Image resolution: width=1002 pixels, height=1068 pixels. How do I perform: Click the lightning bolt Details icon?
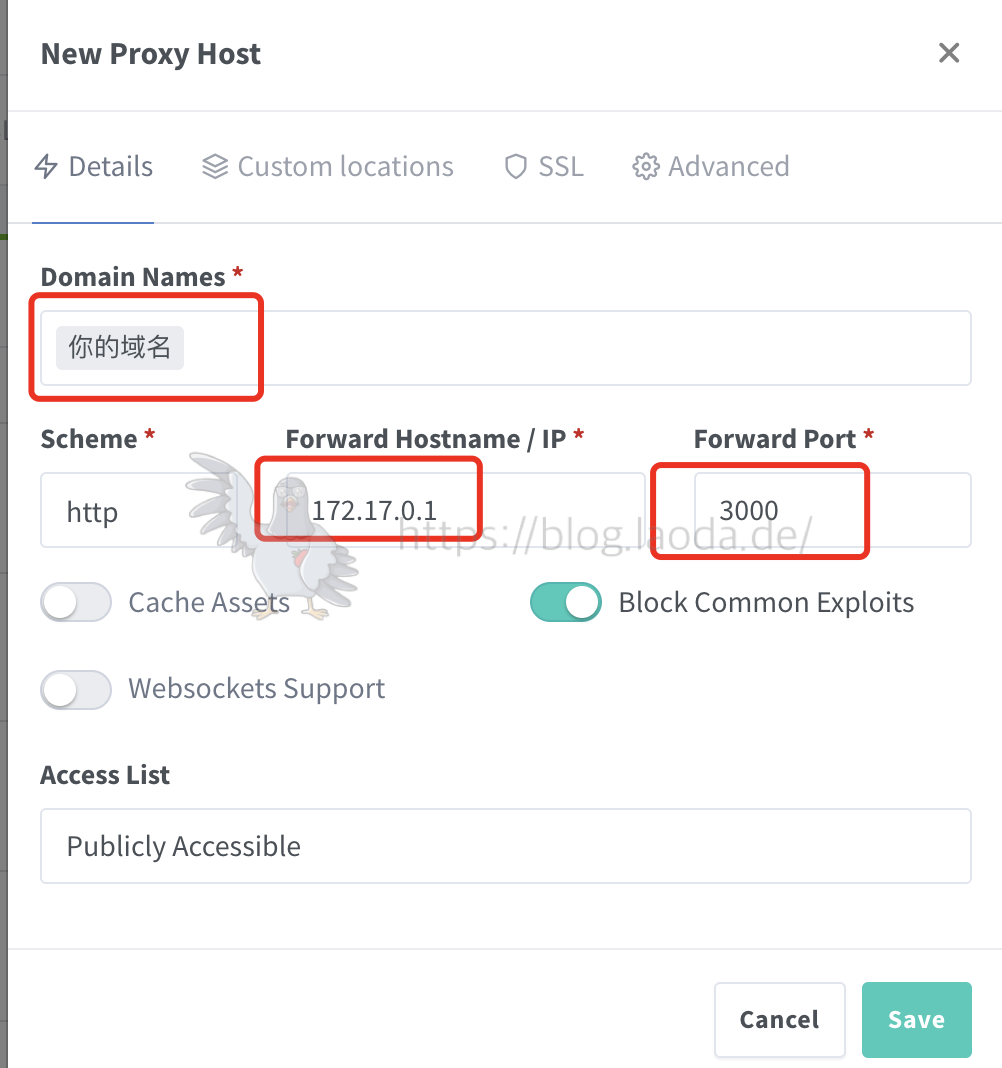coord(46,166)
